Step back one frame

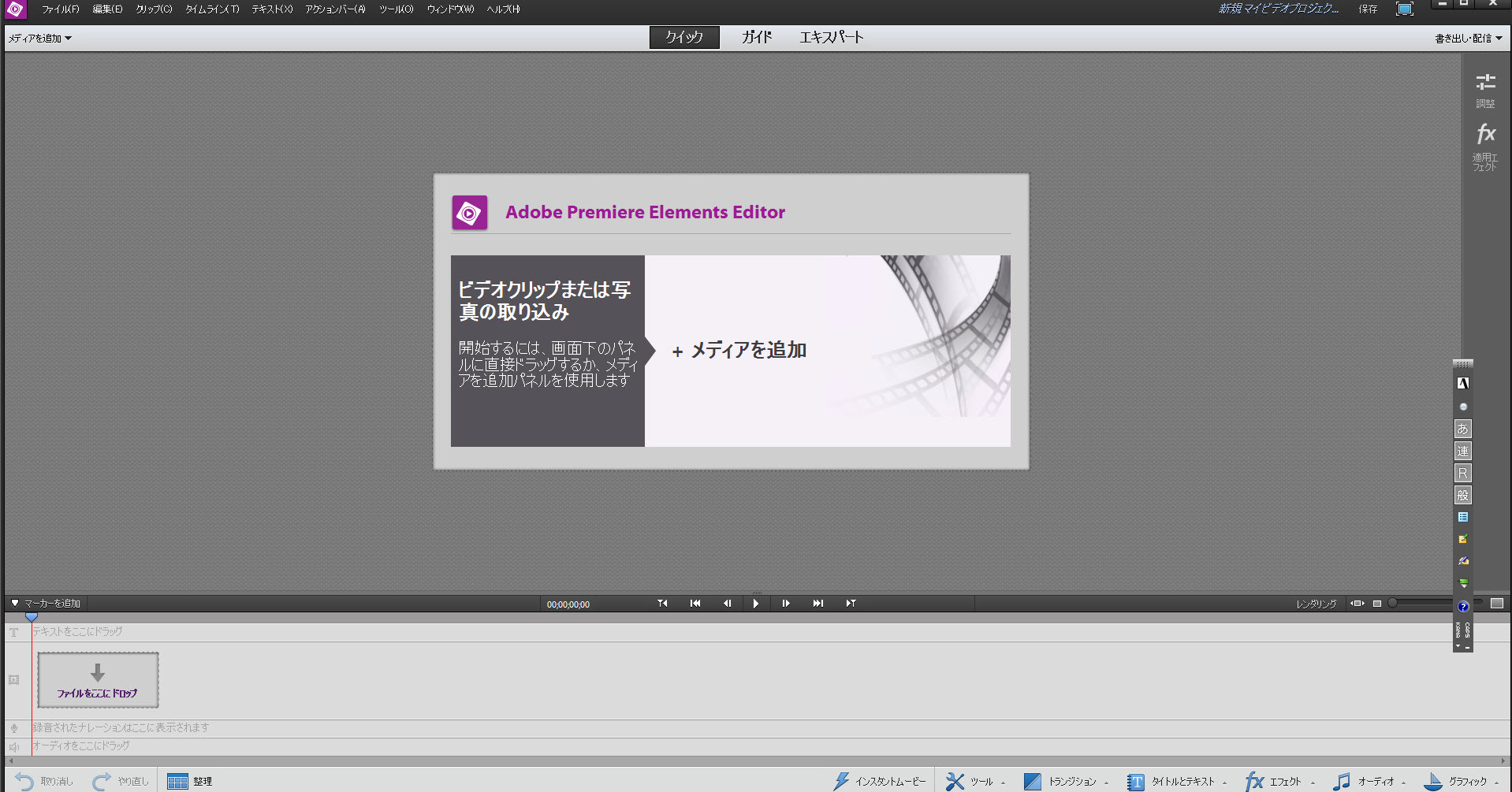[727, 604]
